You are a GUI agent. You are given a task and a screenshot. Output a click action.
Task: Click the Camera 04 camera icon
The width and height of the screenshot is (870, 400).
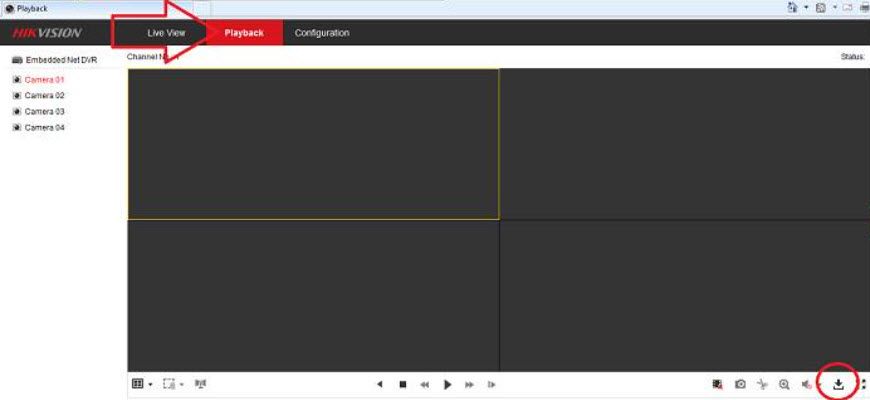click(17, 128)
